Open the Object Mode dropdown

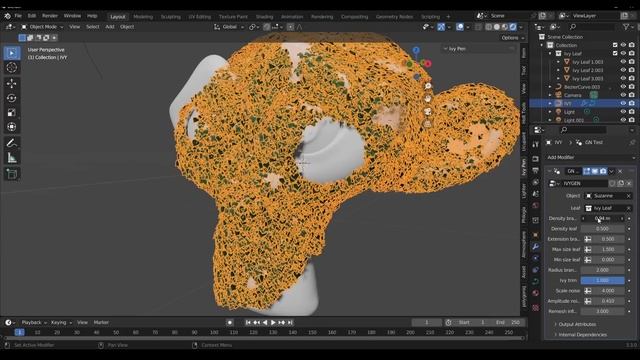(x=42, y=27)
